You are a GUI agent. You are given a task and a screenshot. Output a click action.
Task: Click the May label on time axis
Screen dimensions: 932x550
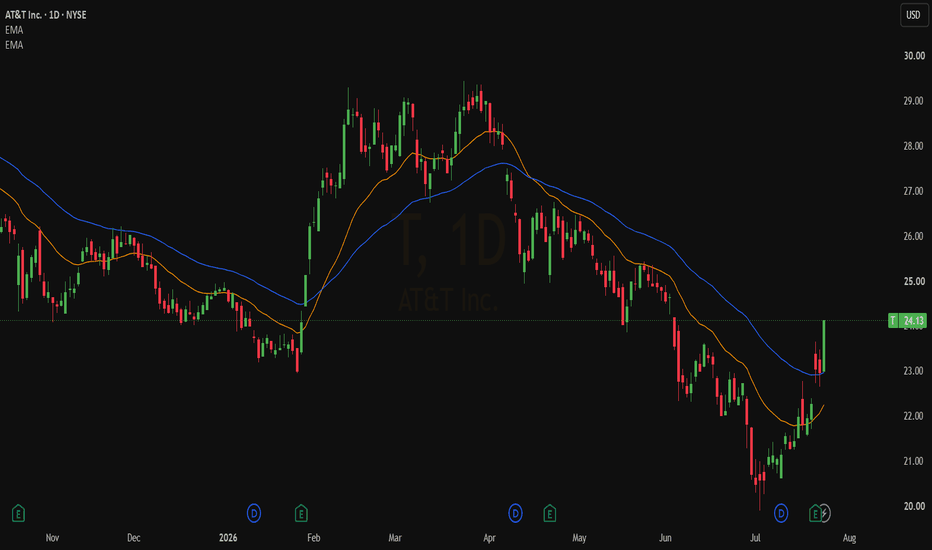(580, 538)
